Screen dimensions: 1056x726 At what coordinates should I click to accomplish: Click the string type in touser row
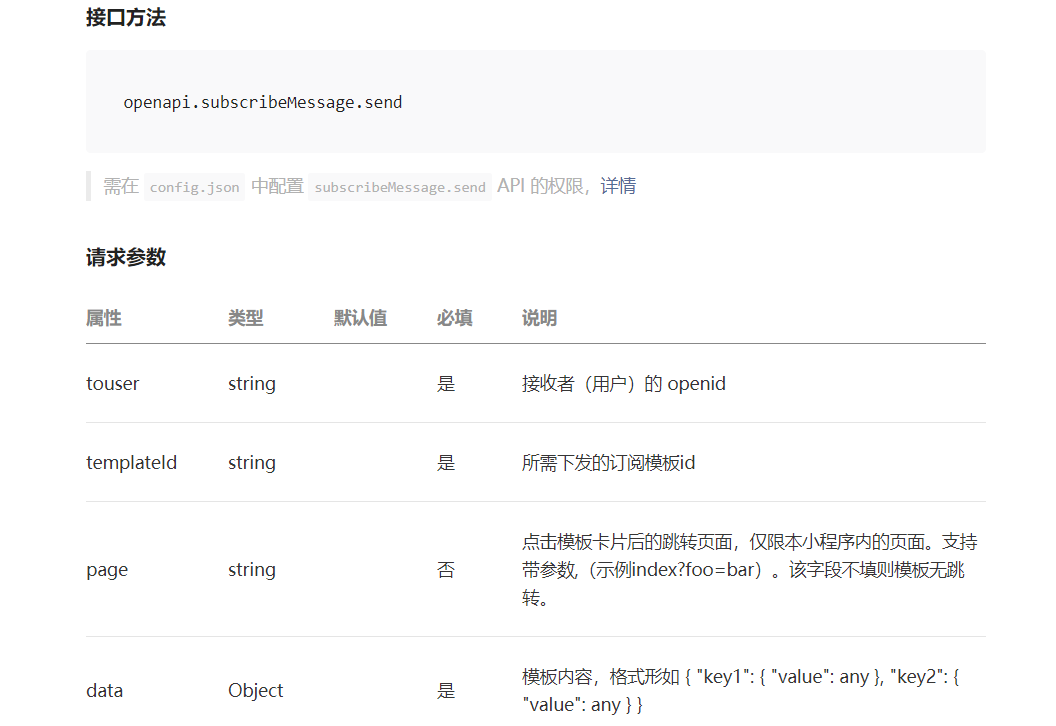pyautogui.click(x=252, y=385)
